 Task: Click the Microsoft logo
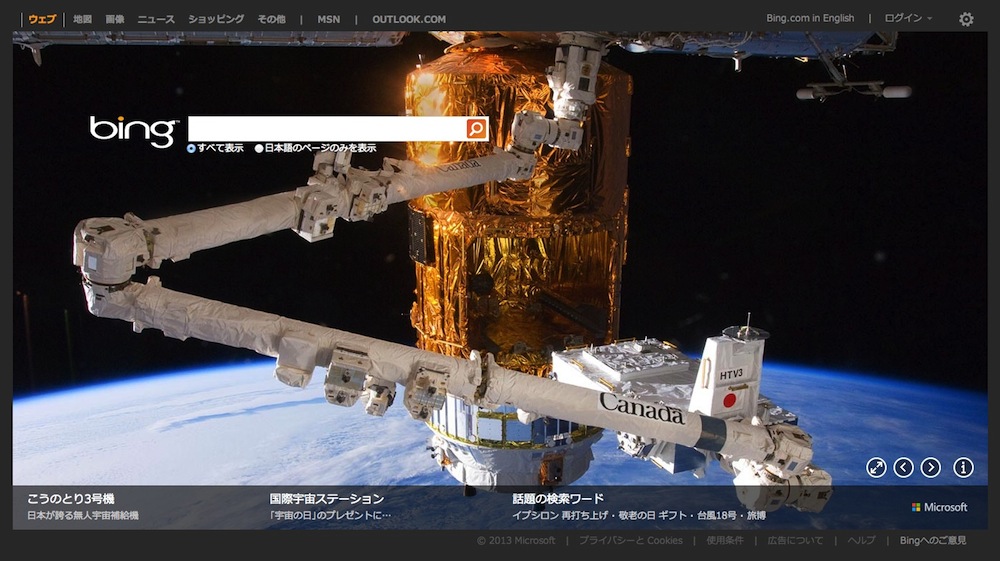pos(939,507)
